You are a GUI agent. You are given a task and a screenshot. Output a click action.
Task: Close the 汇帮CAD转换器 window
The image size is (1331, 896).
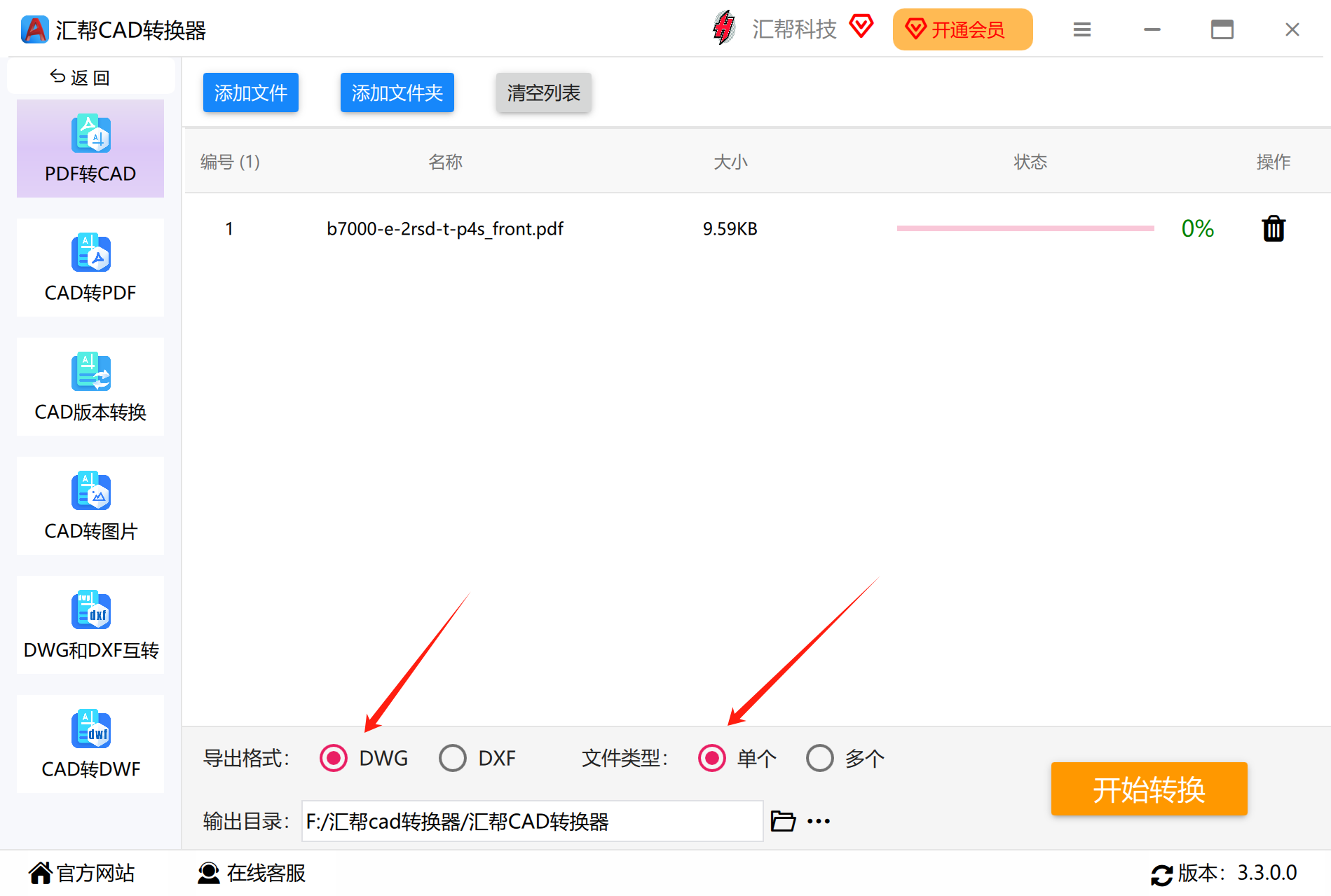pyautogui.click(x=1292, y=29)
